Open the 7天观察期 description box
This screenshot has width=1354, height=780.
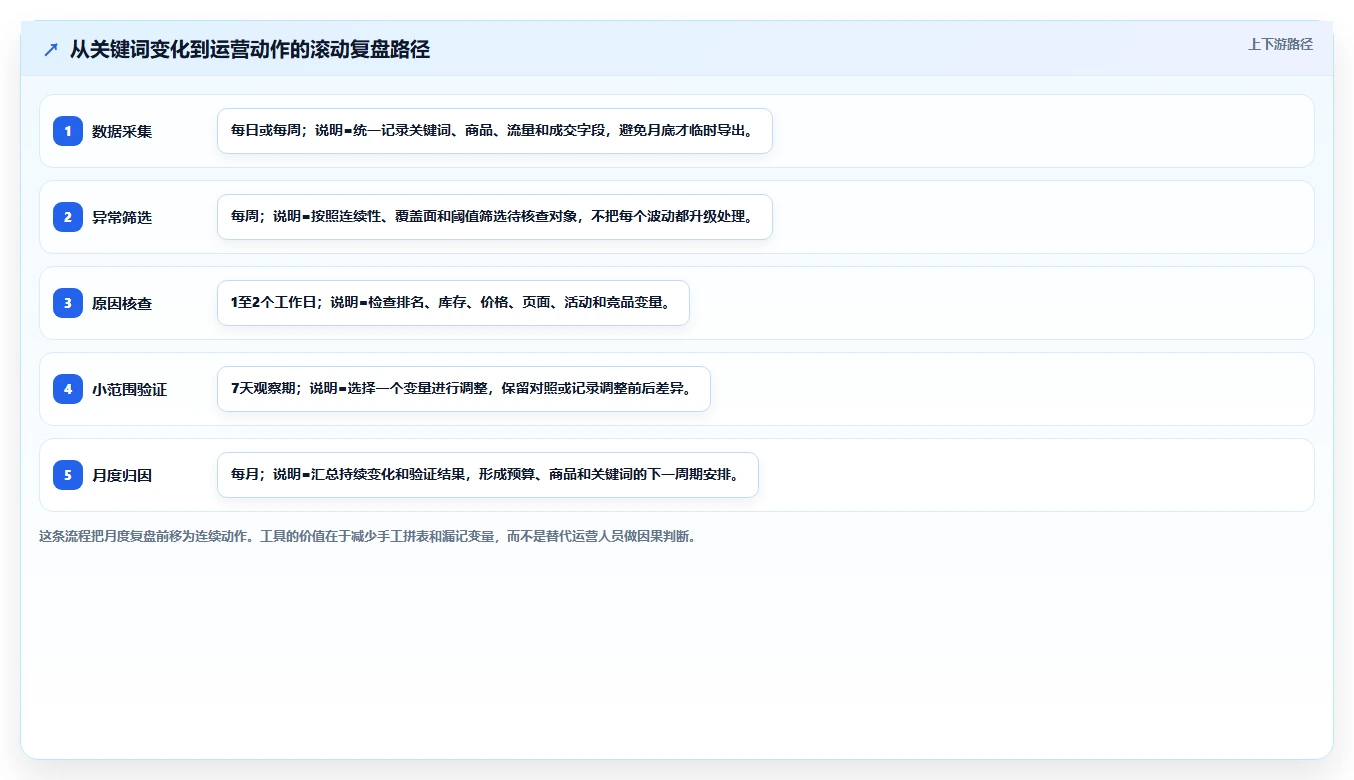tap(464, 389)
